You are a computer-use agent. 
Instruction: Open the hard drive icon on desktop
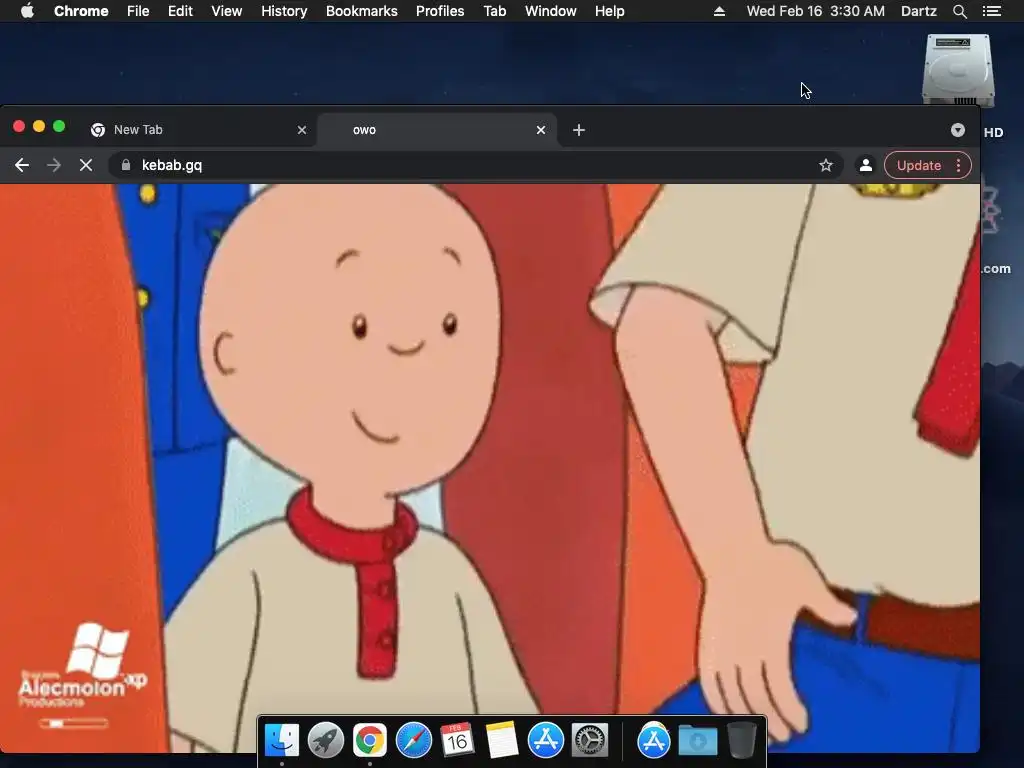click(958, 71)
